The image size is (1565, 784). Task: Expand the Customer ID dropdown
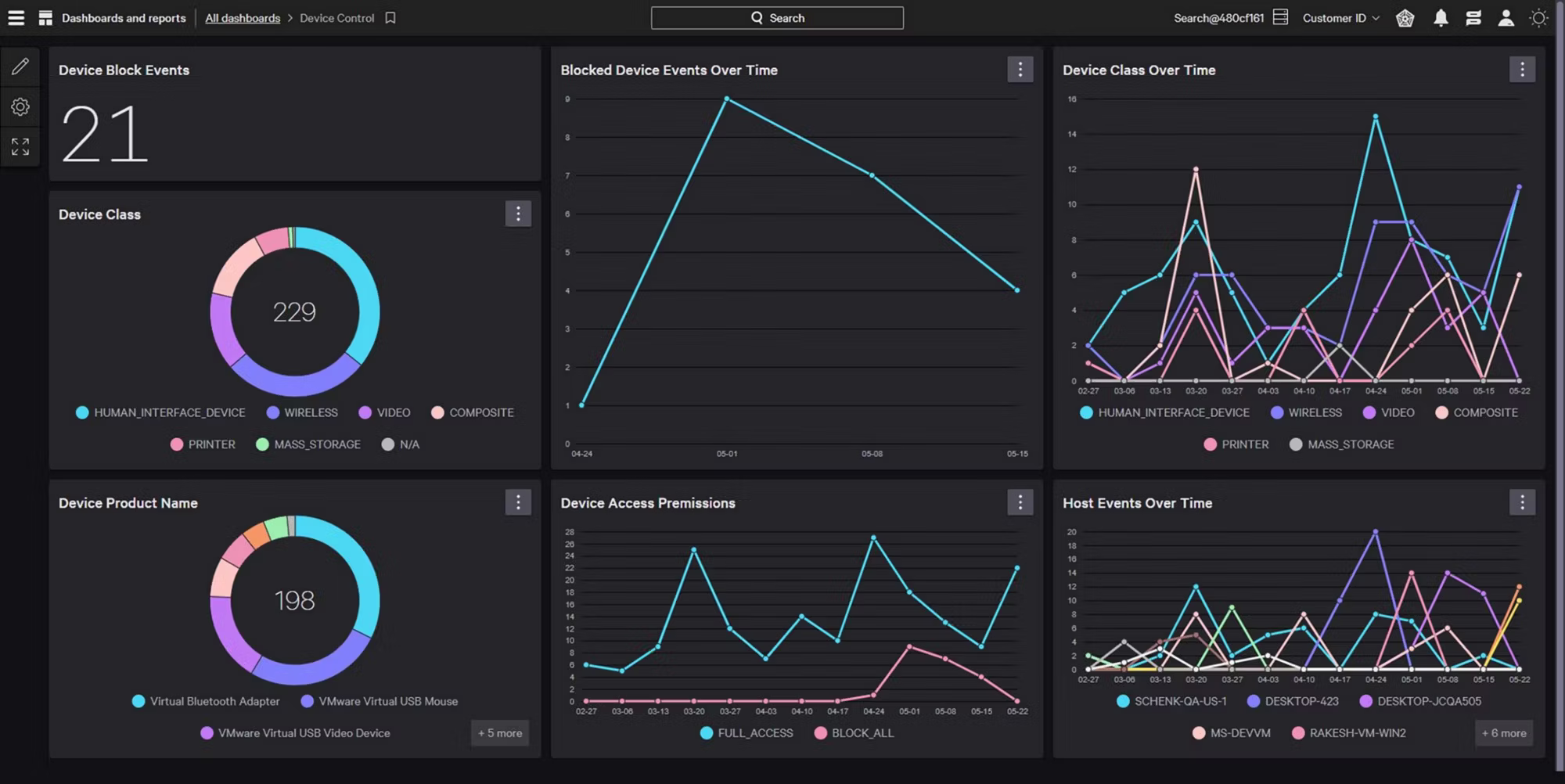(1340, 18)
